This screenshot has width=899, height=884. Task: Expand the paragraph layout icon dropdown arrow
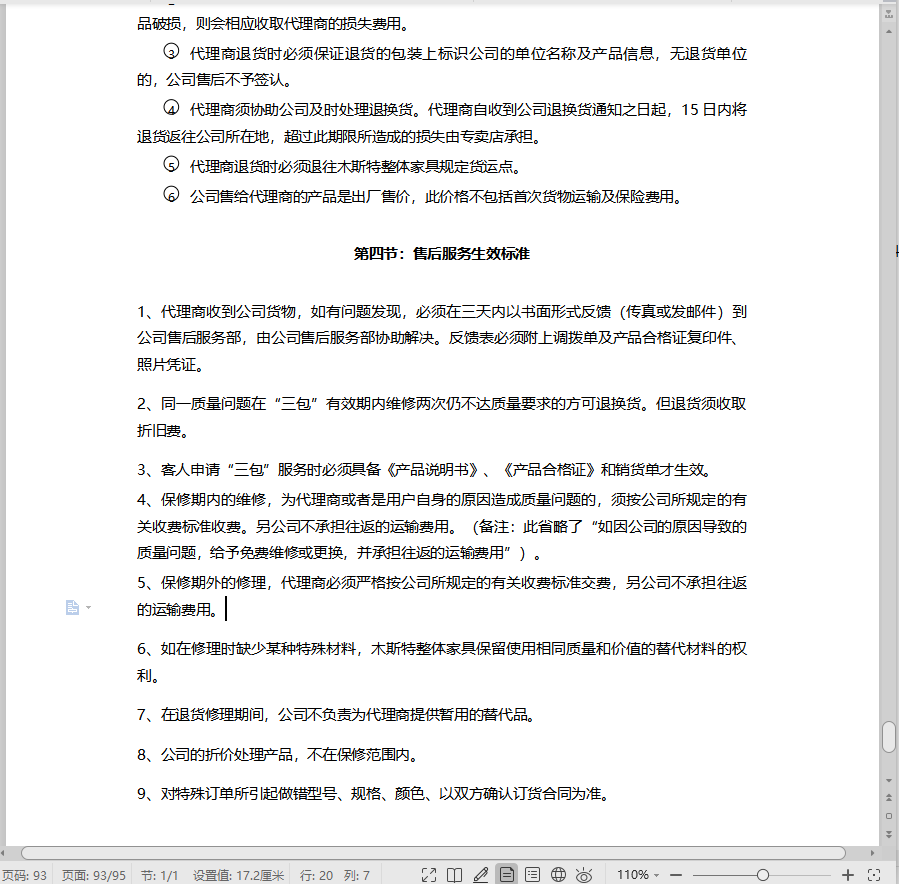point(89,608)
